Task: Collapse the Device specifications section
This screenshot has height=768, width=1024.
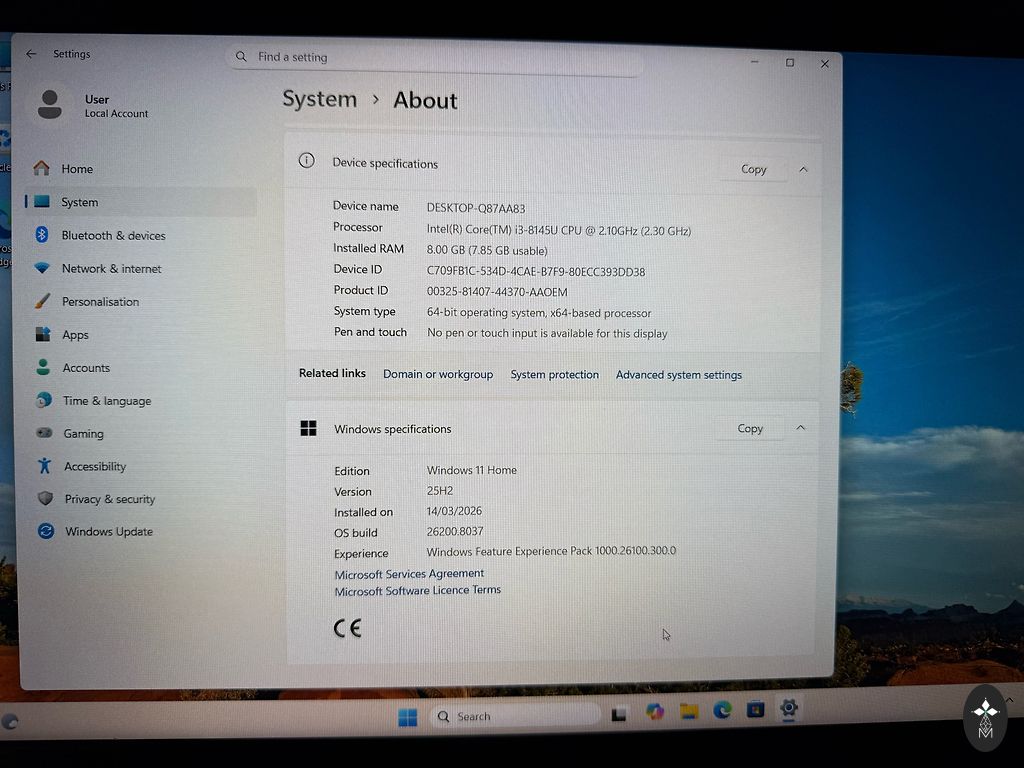Action: tap(803, 169)
